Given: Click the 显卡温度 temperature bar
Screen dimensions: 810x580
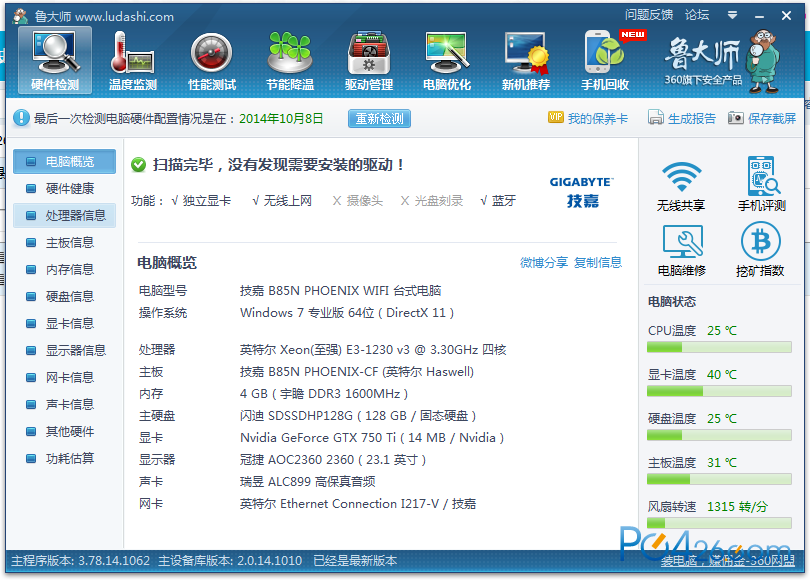Looking at the screenshot, I should coord(719,391).
